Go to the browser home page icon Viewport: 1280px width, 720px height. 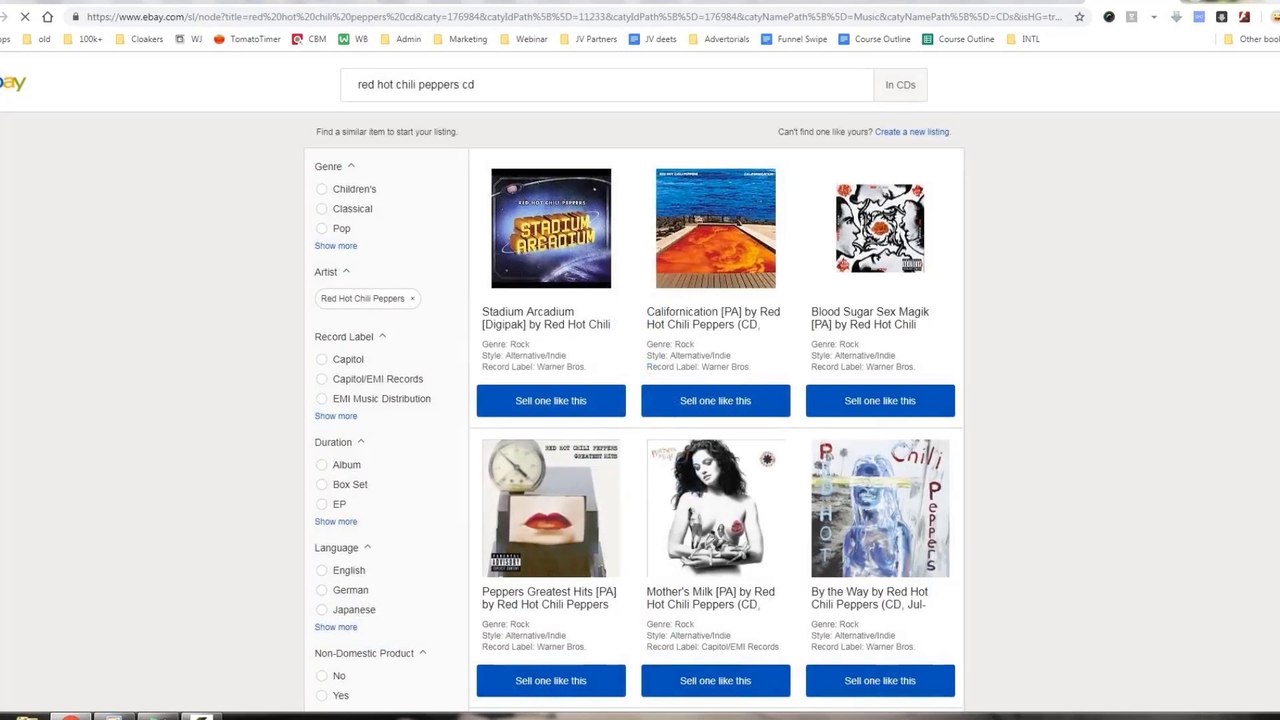[47, 17]
